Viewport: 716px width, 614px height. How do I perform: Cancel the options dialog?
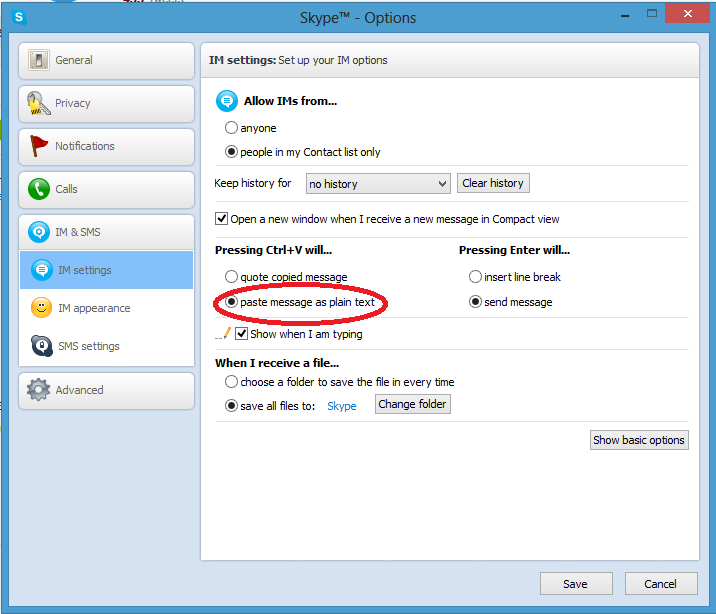click(661, 584)
